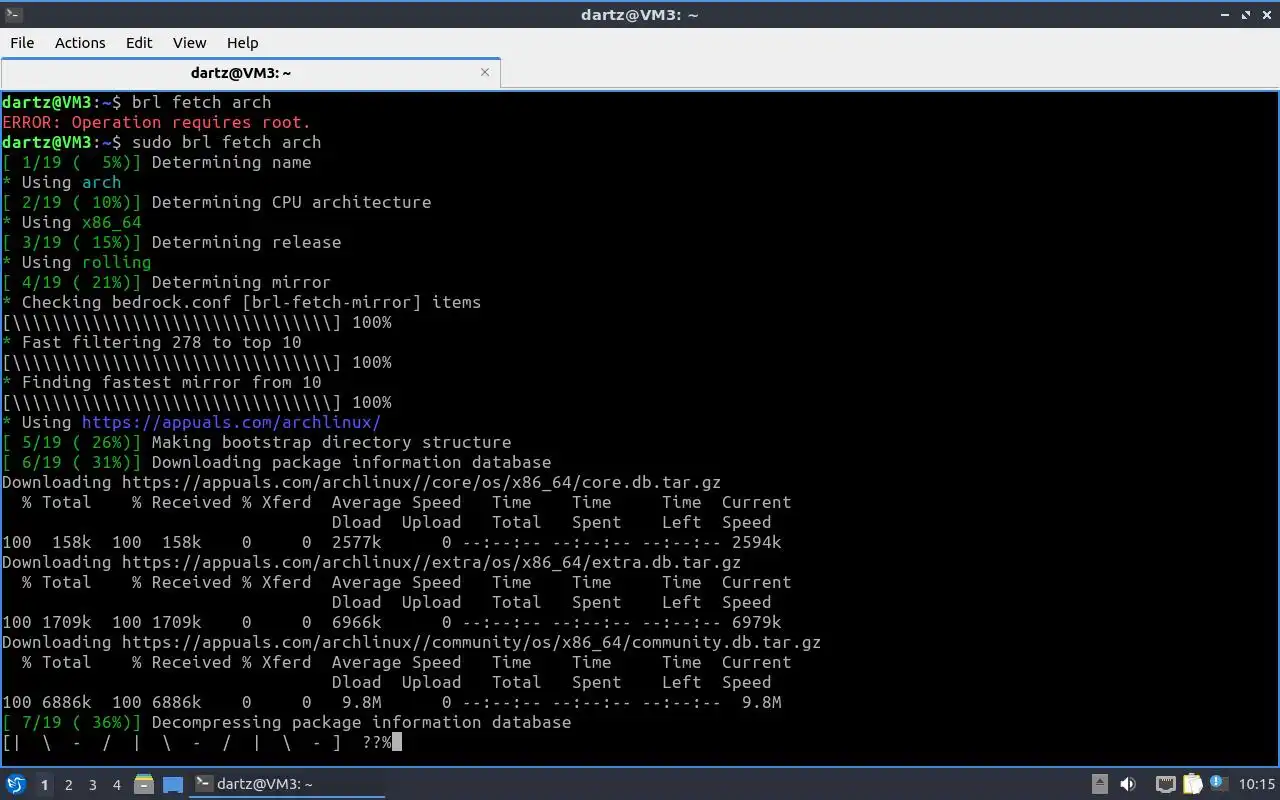Click the terminal icon in the title bar
1280x800 pixels.
pyautogui.click(x=13, y=14)
